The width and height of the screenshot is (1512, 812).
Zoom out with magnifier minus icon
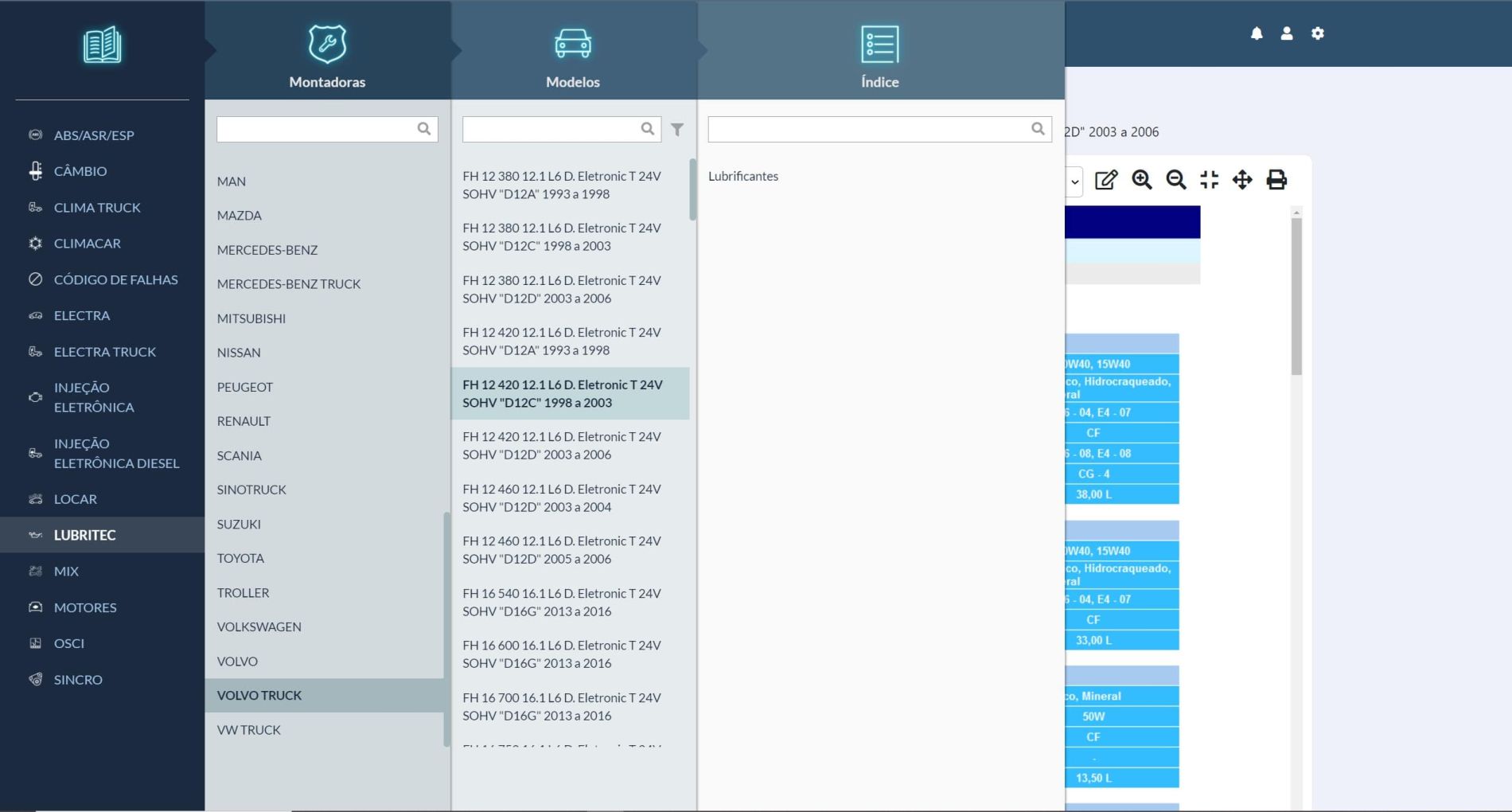pyautogui.click(x=1175, y=180)
